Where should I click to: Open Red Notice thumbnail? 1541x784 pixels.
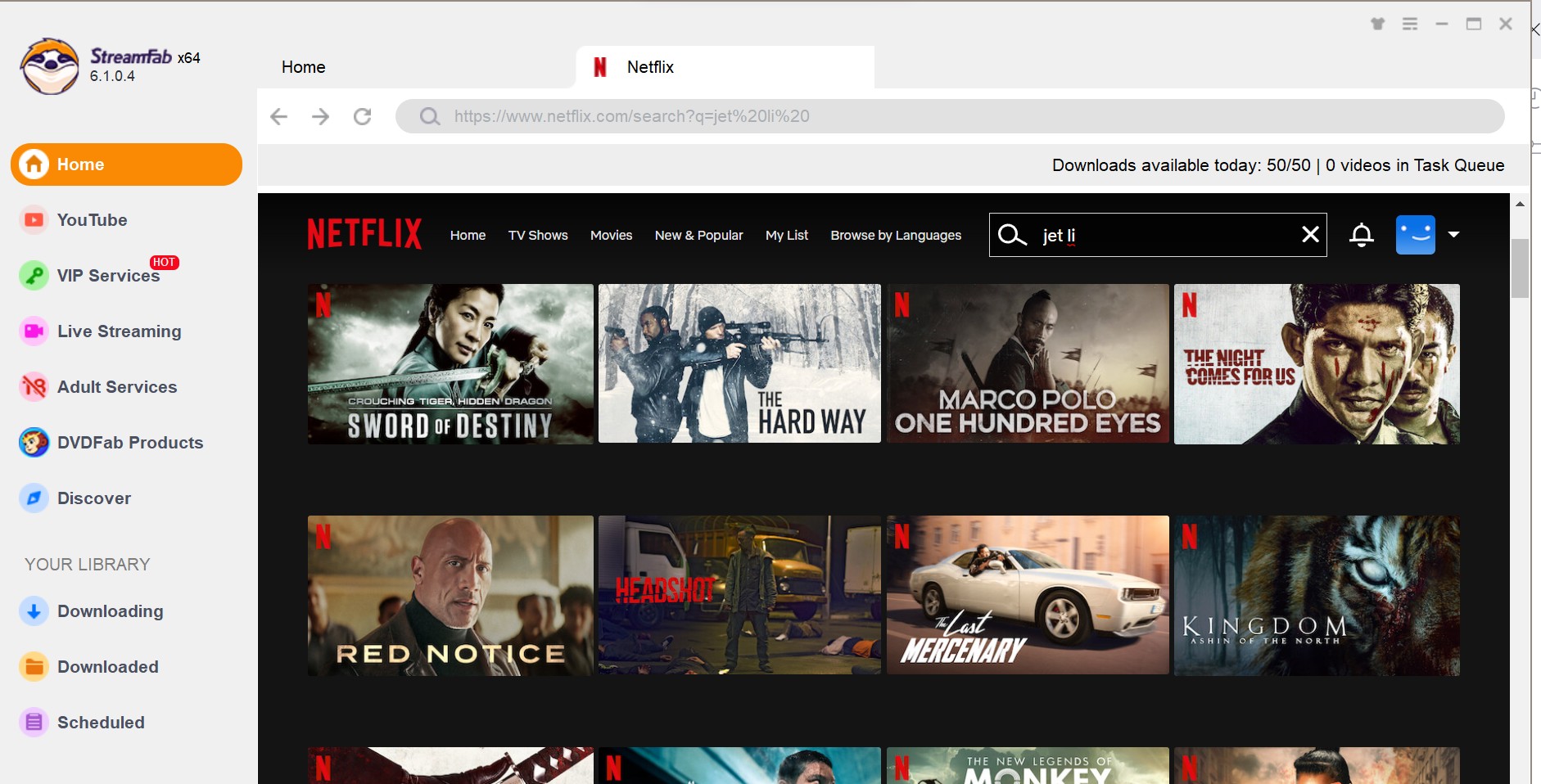point(450,596)
